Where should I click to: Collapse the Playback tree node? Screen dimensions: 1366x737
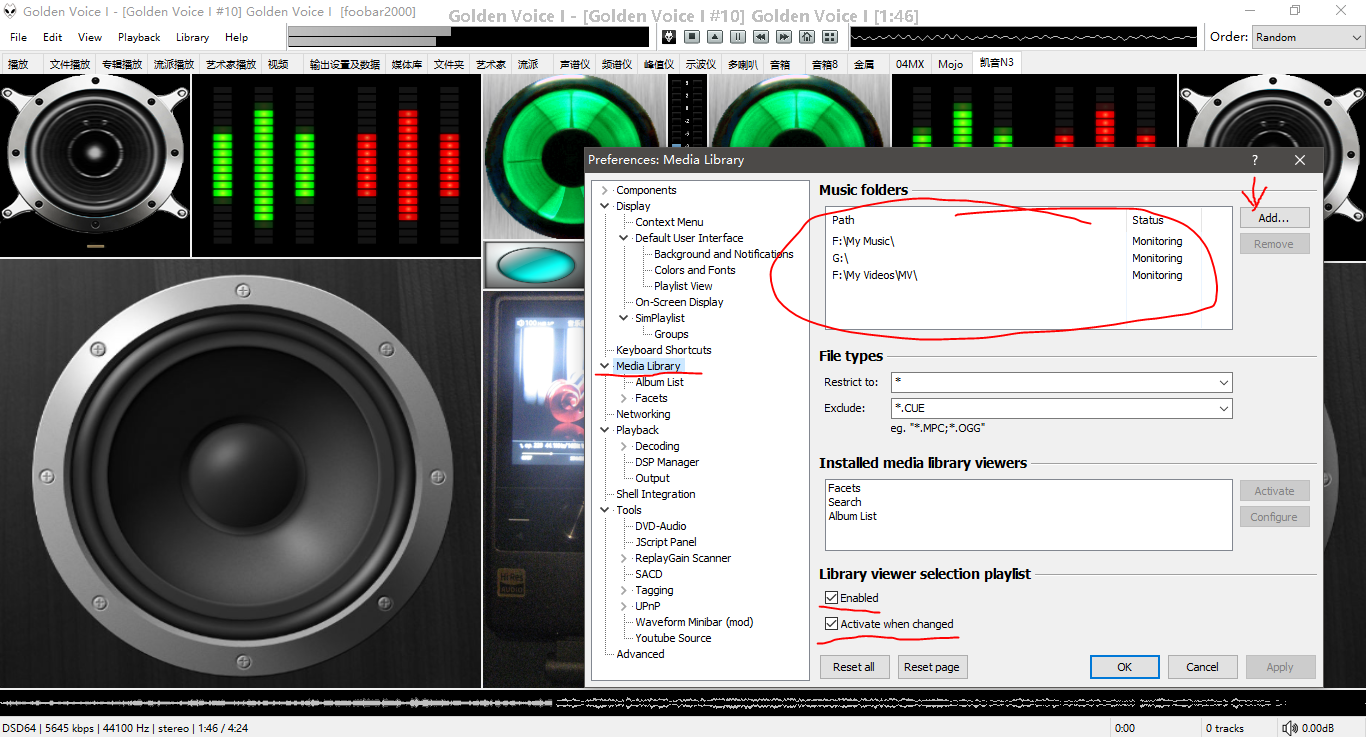click(604, 430)
